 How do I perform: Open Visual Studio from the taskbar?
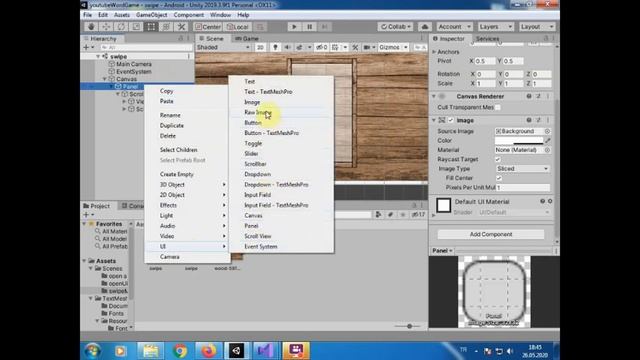point(265,351)
